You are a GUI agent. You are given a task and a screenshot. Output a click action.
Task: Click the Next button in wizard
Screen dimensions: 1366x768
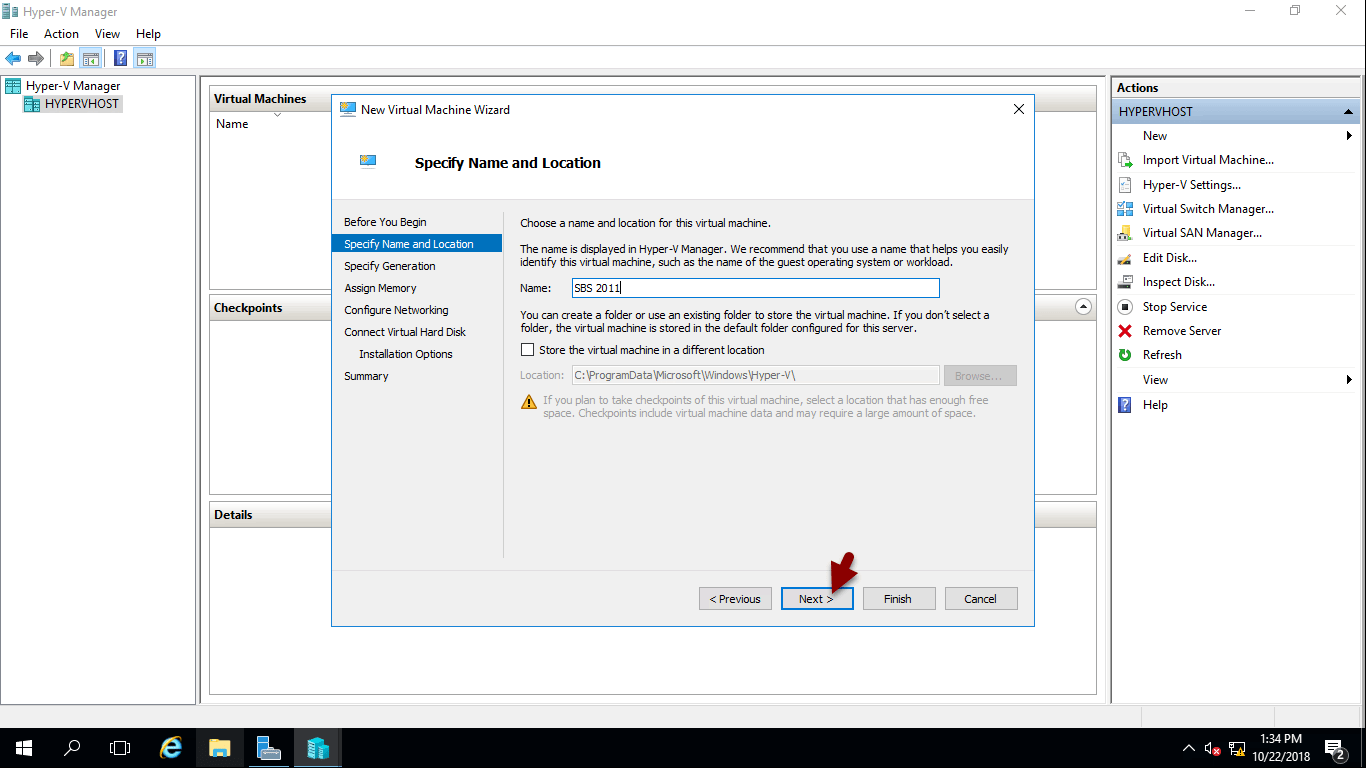tap(817, 599)
